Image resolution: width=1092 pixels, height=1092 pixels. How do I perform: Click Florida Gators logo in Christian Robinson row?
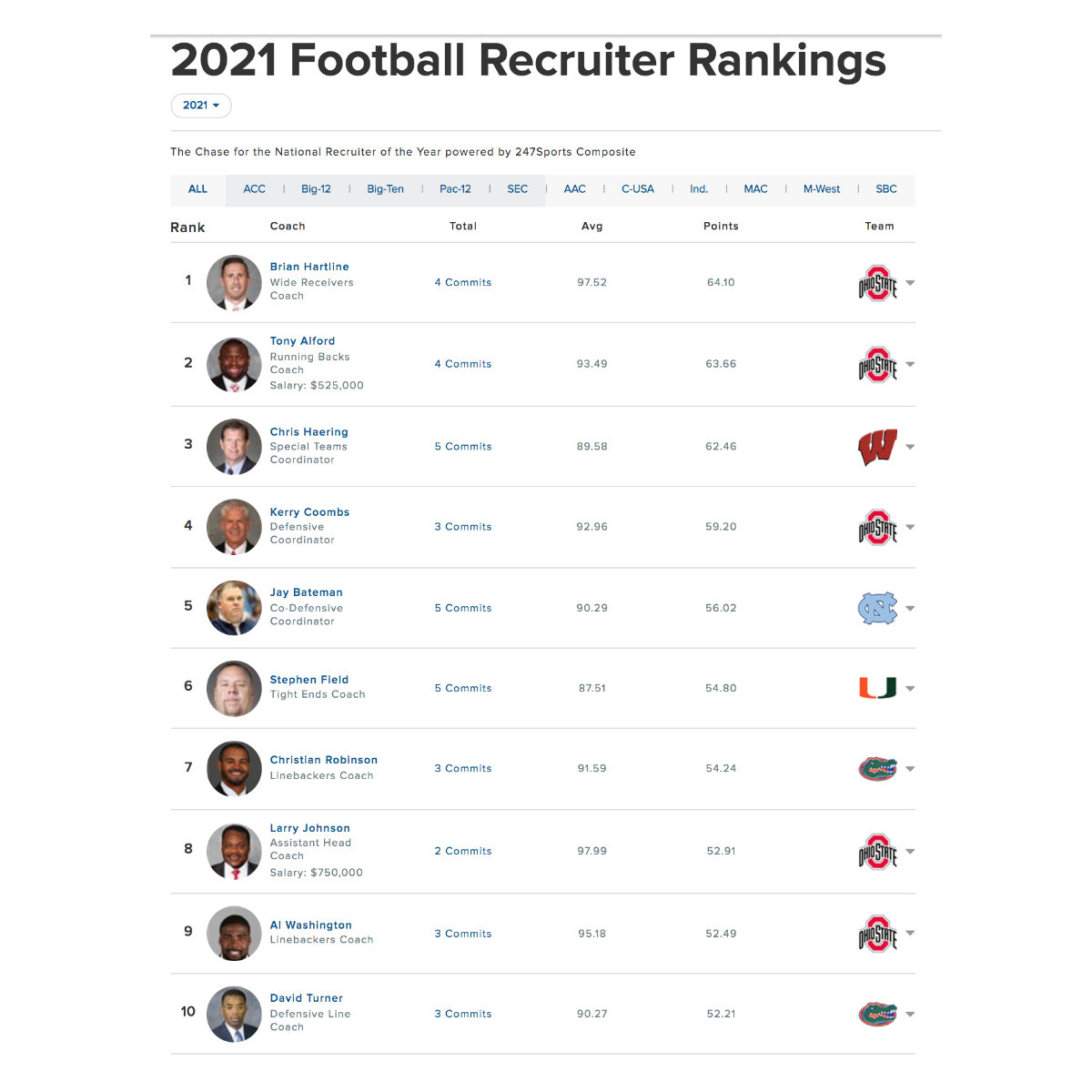(877, 769)
